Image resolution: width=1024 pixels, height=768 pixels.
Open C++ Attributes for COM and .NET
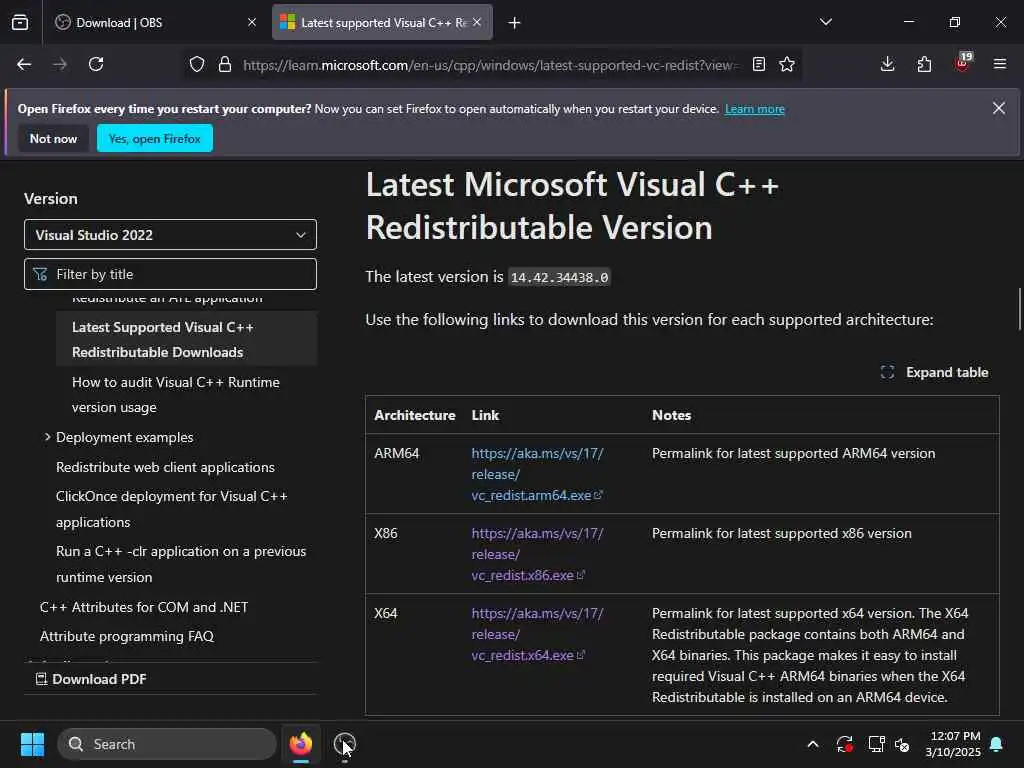coord(144,607)
